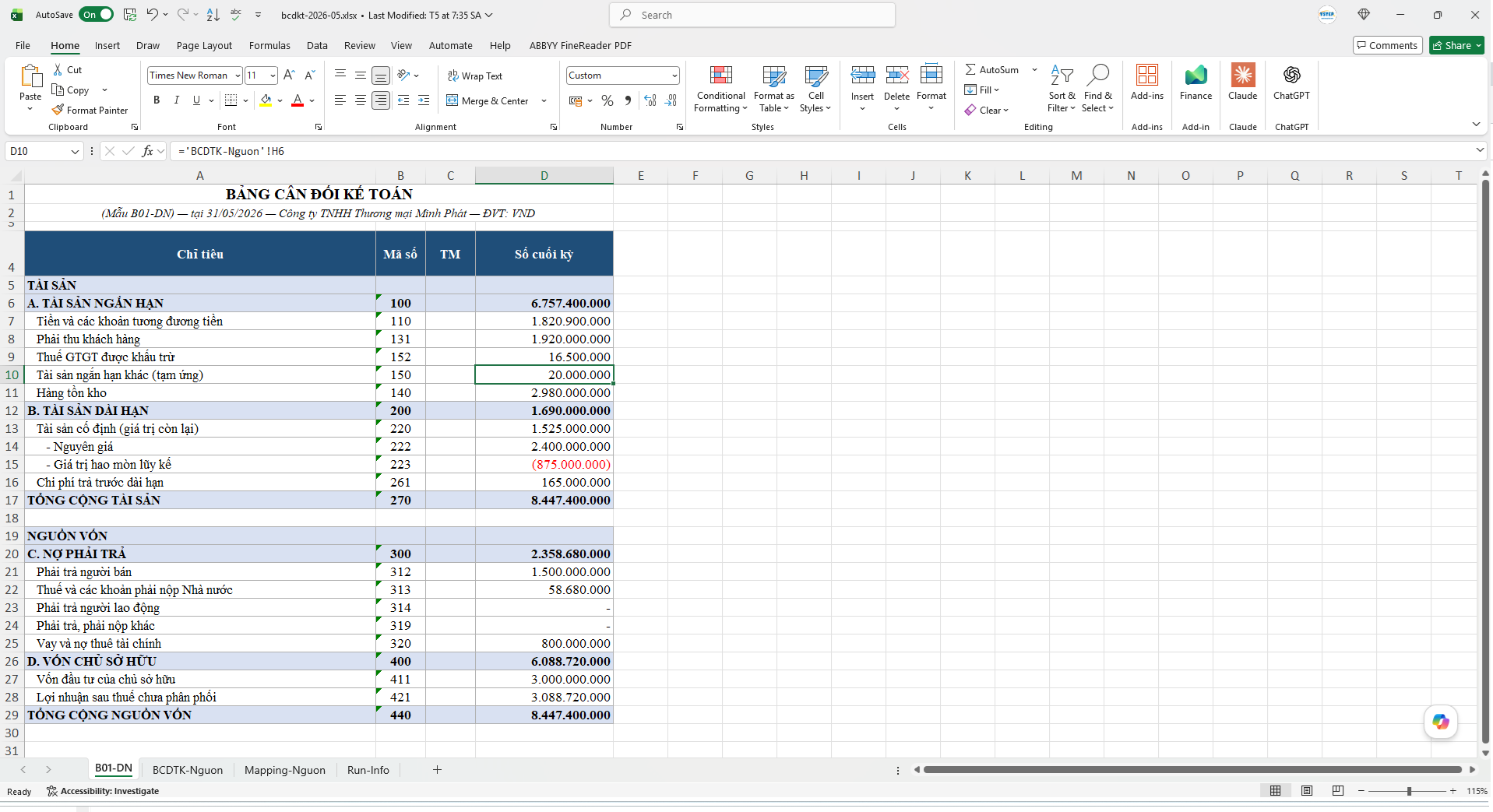Click the Share button

tap(1457, 45)
